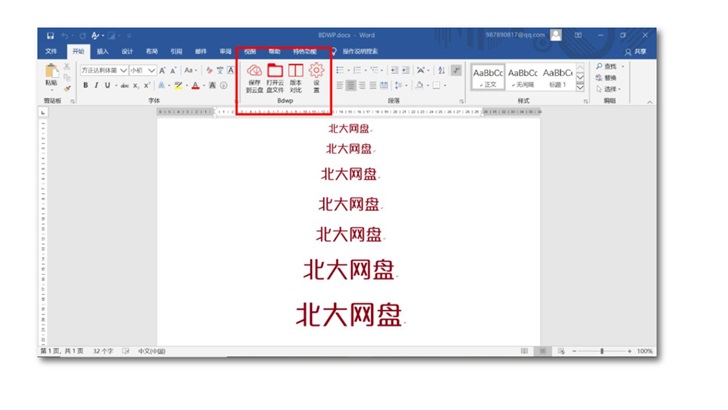Screen dimensions: 728x410
Task: Click the Decrease Indent icon
Action: pos(395,71)
